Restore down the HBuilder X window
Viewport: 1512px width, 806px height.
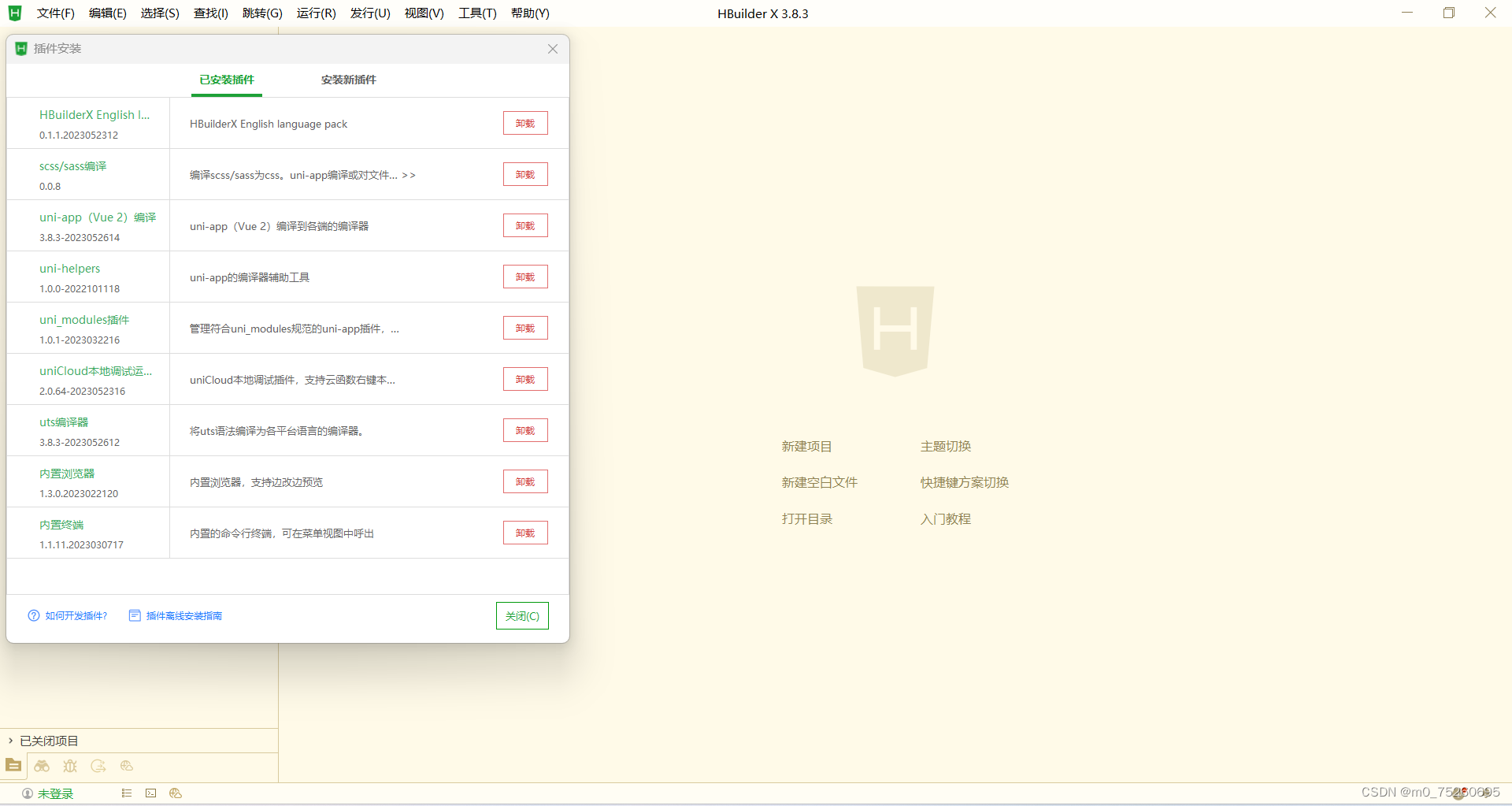(1449, 13)
